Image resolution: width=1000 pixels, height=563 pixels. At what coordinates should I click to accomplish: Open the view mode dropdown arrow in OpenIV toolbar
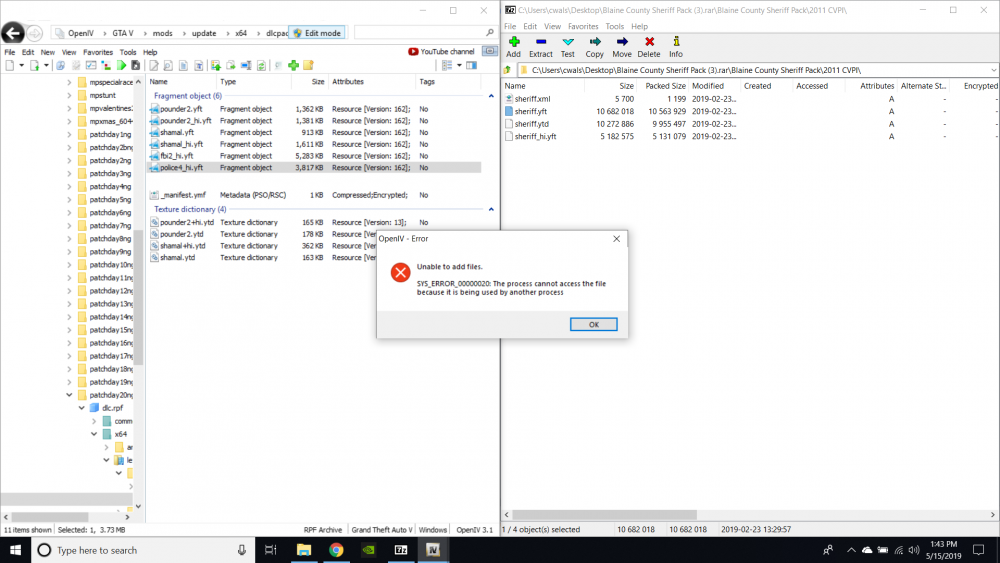pos(459,66)
